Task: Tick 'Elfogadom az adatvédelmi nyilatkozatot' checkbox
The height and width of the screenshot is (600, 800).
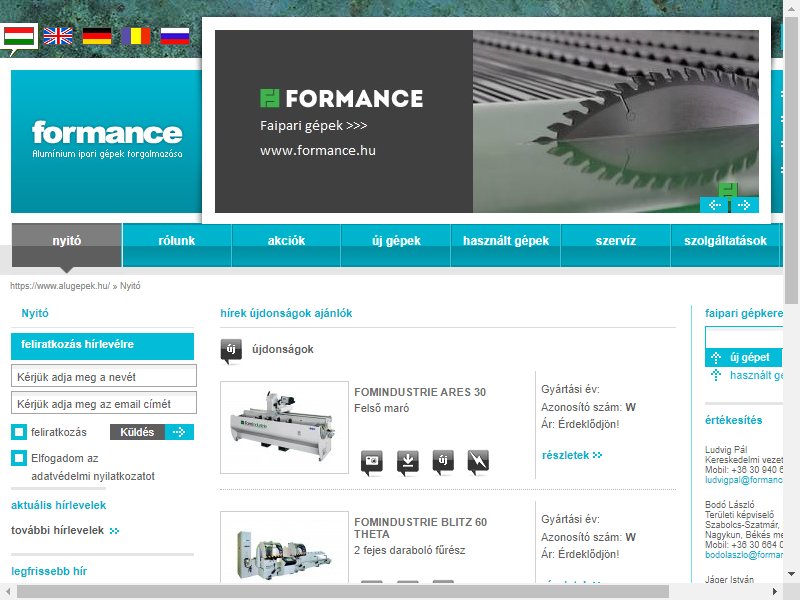Action: coord(19,458)
